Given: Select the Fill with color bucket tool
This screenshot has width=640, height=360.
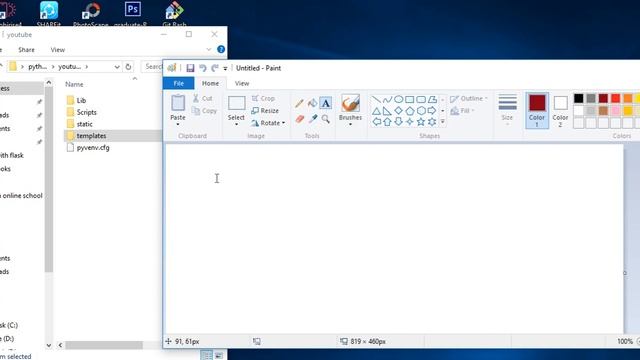Looking at the screenshot, I should (x=312, y=103).
